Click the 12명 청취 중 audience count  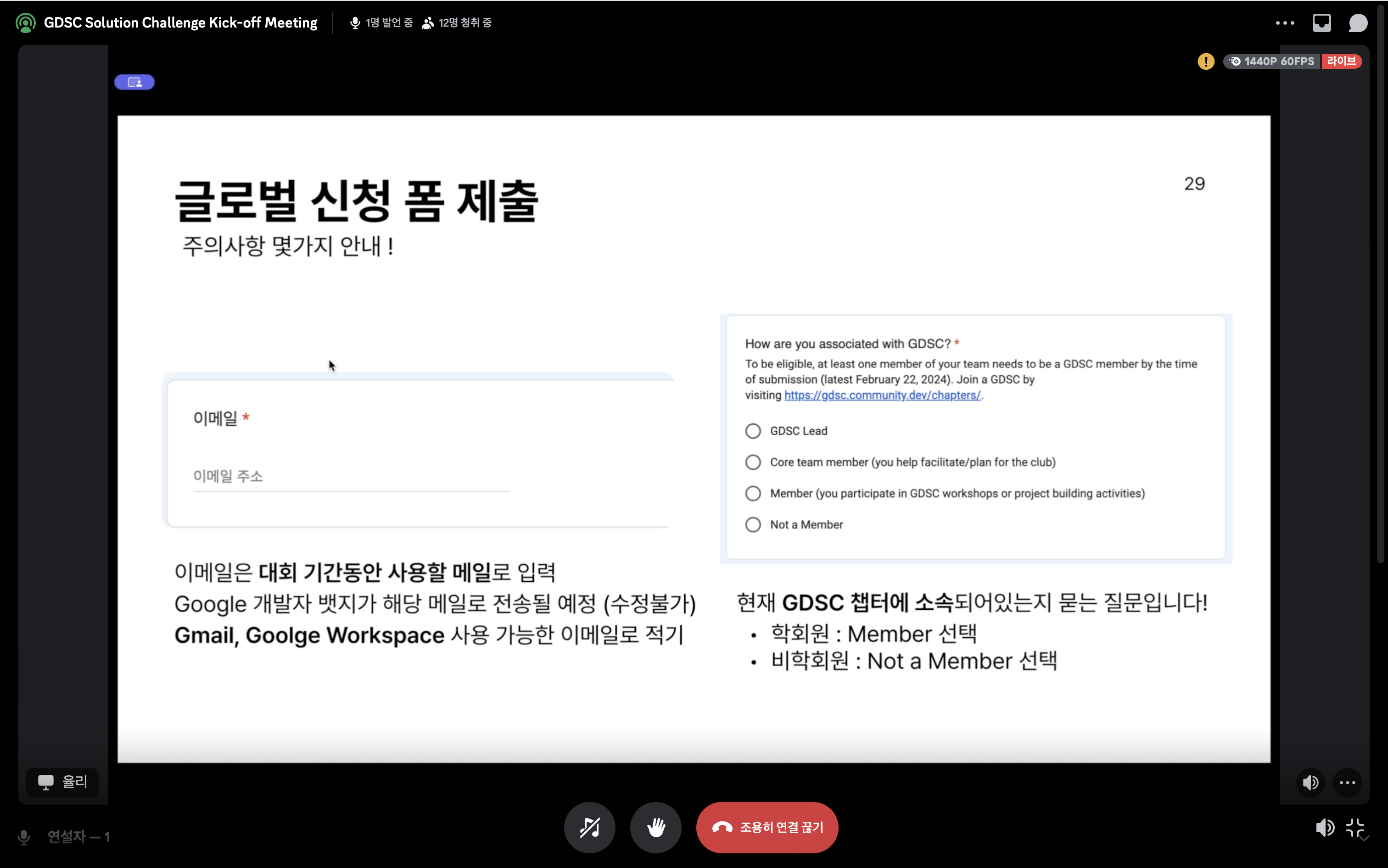pos(457,23)
